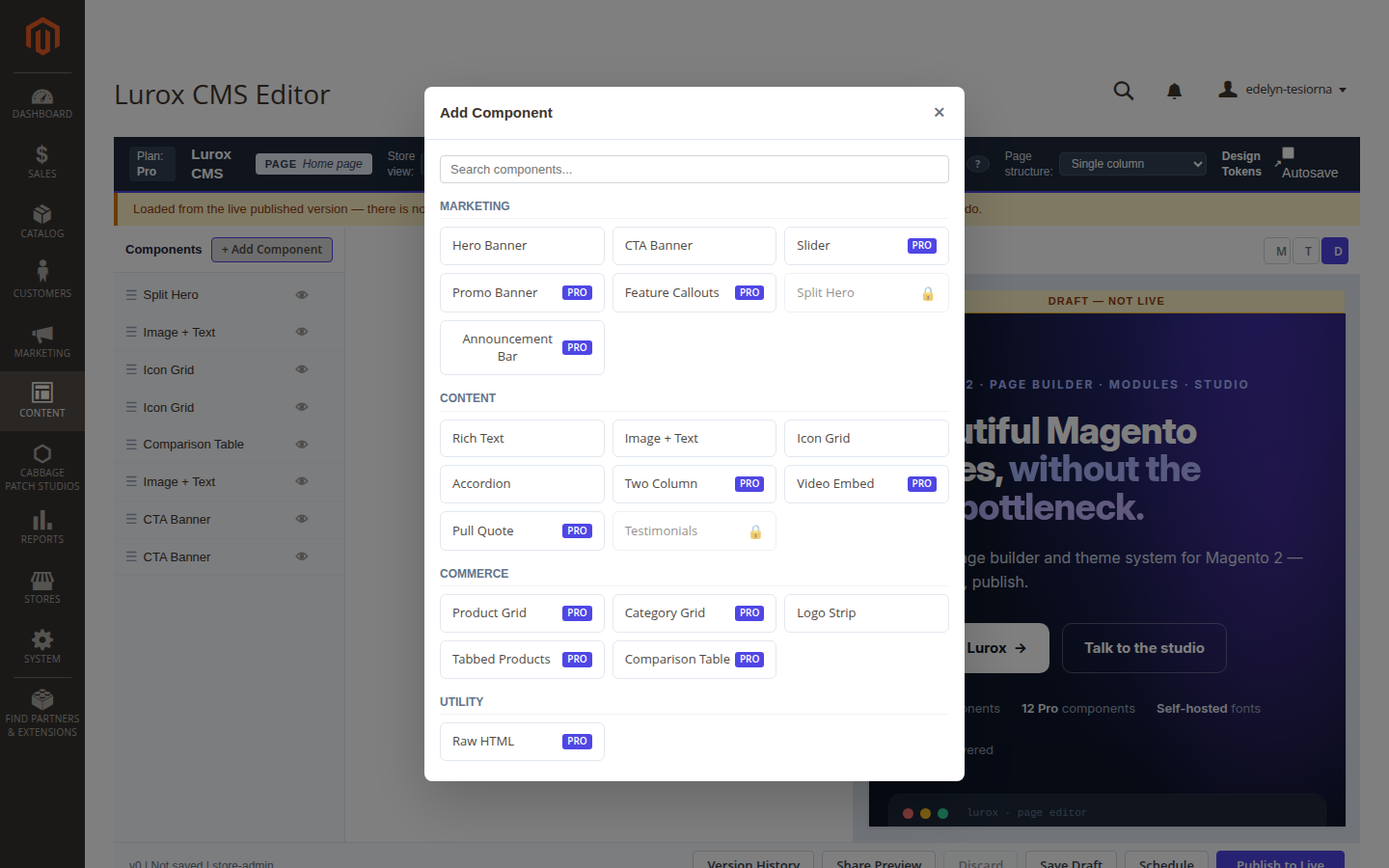
Task: Choose the Pull Quote component
Action: (522, 531)
